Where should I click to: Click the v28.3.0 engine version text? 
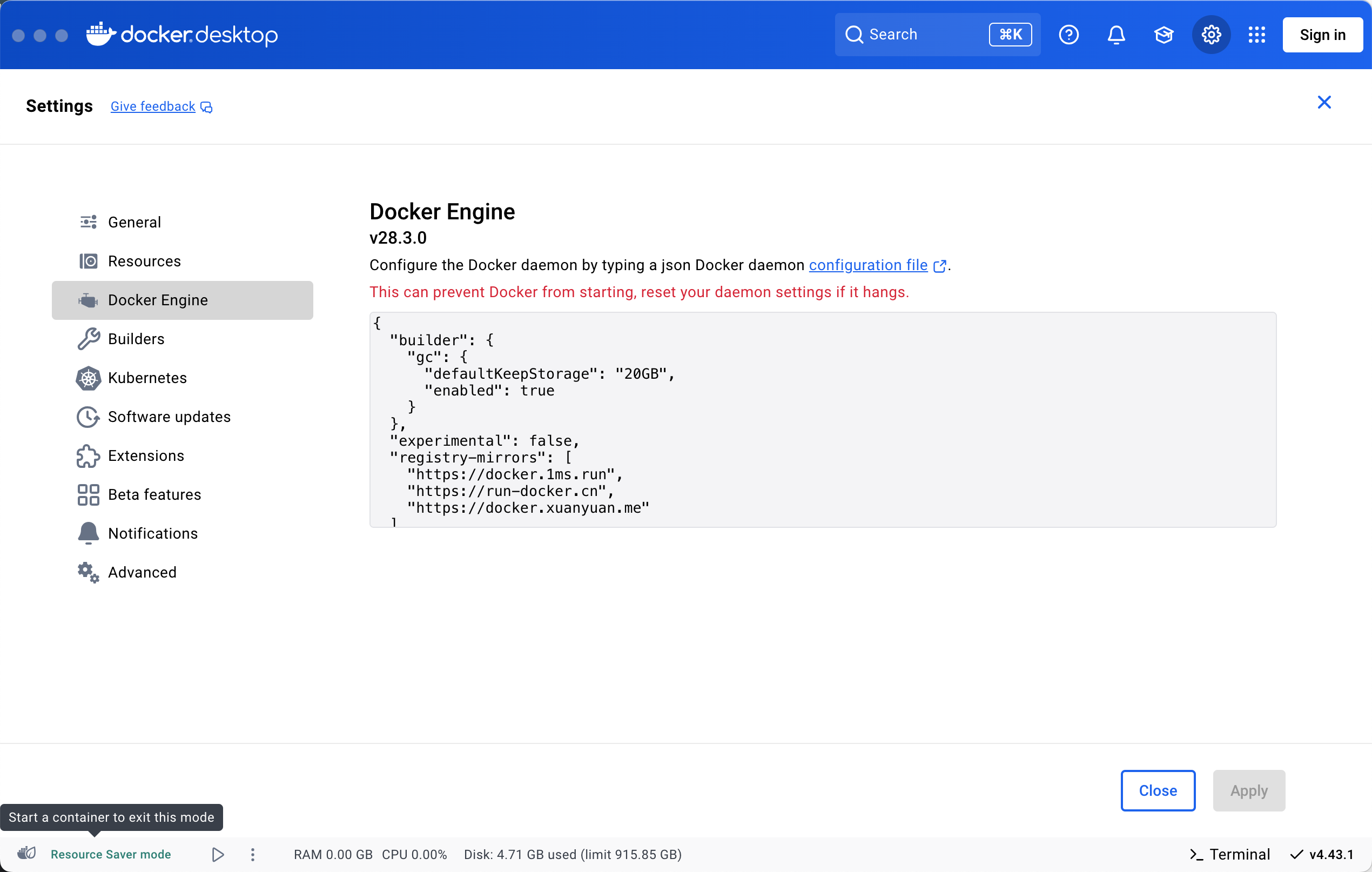[398, 238]
